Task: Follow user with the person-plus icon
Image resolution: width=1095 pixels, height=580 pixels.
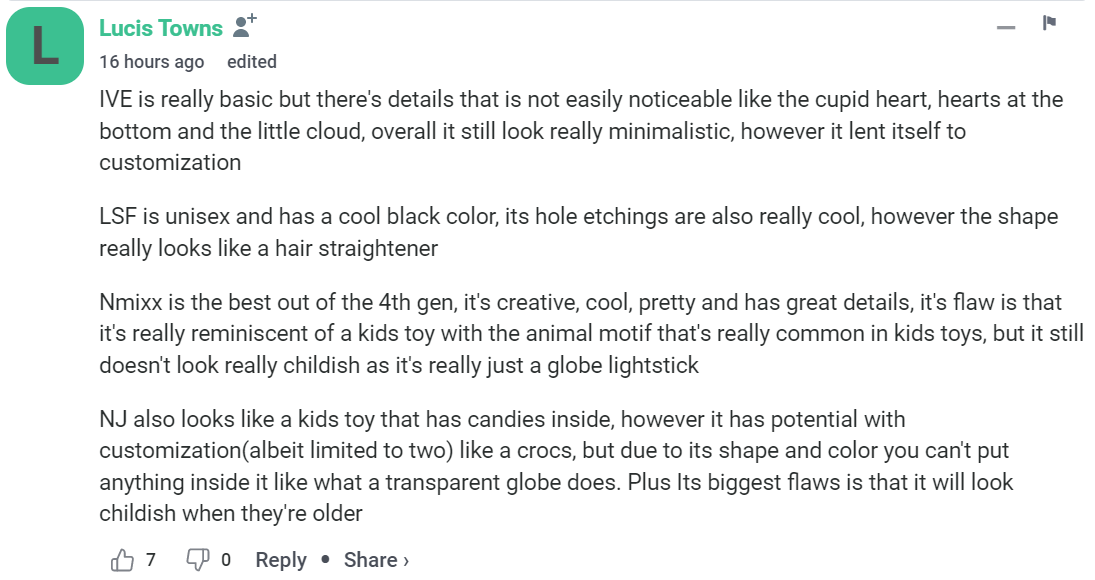Action: 245,25
